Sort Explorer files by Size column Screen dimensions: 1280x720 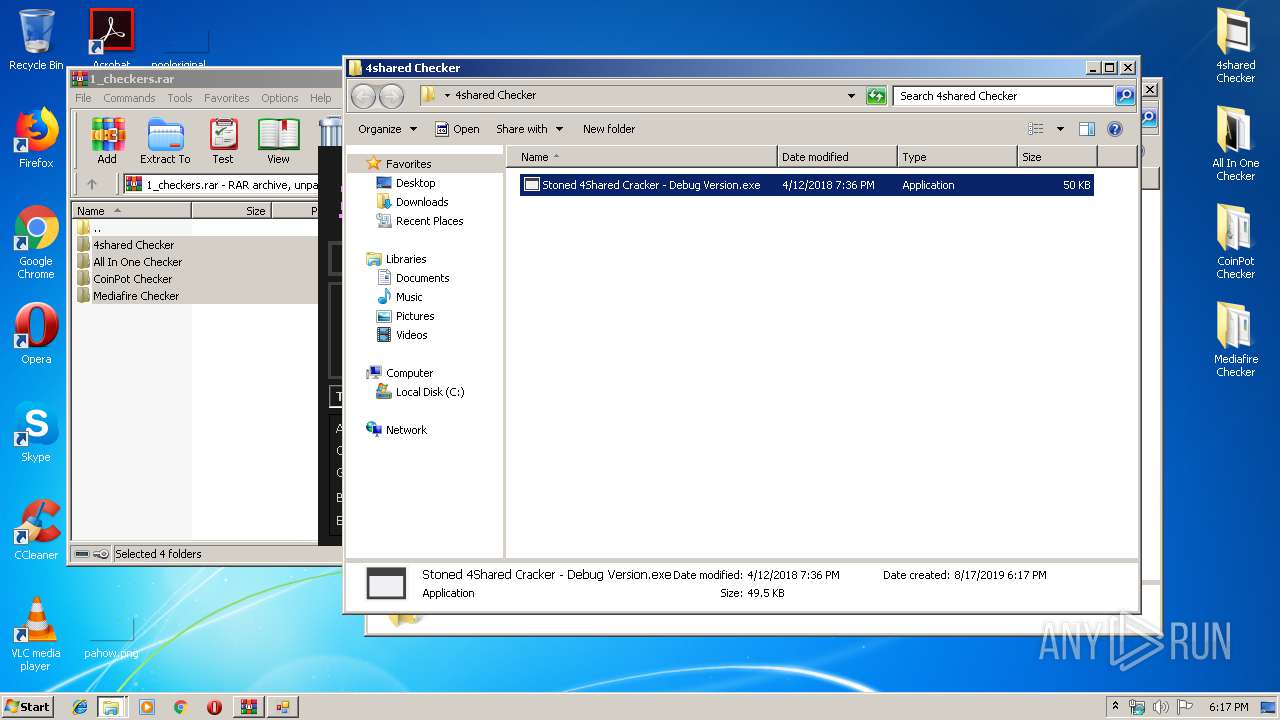click(x=1057, y=157)
